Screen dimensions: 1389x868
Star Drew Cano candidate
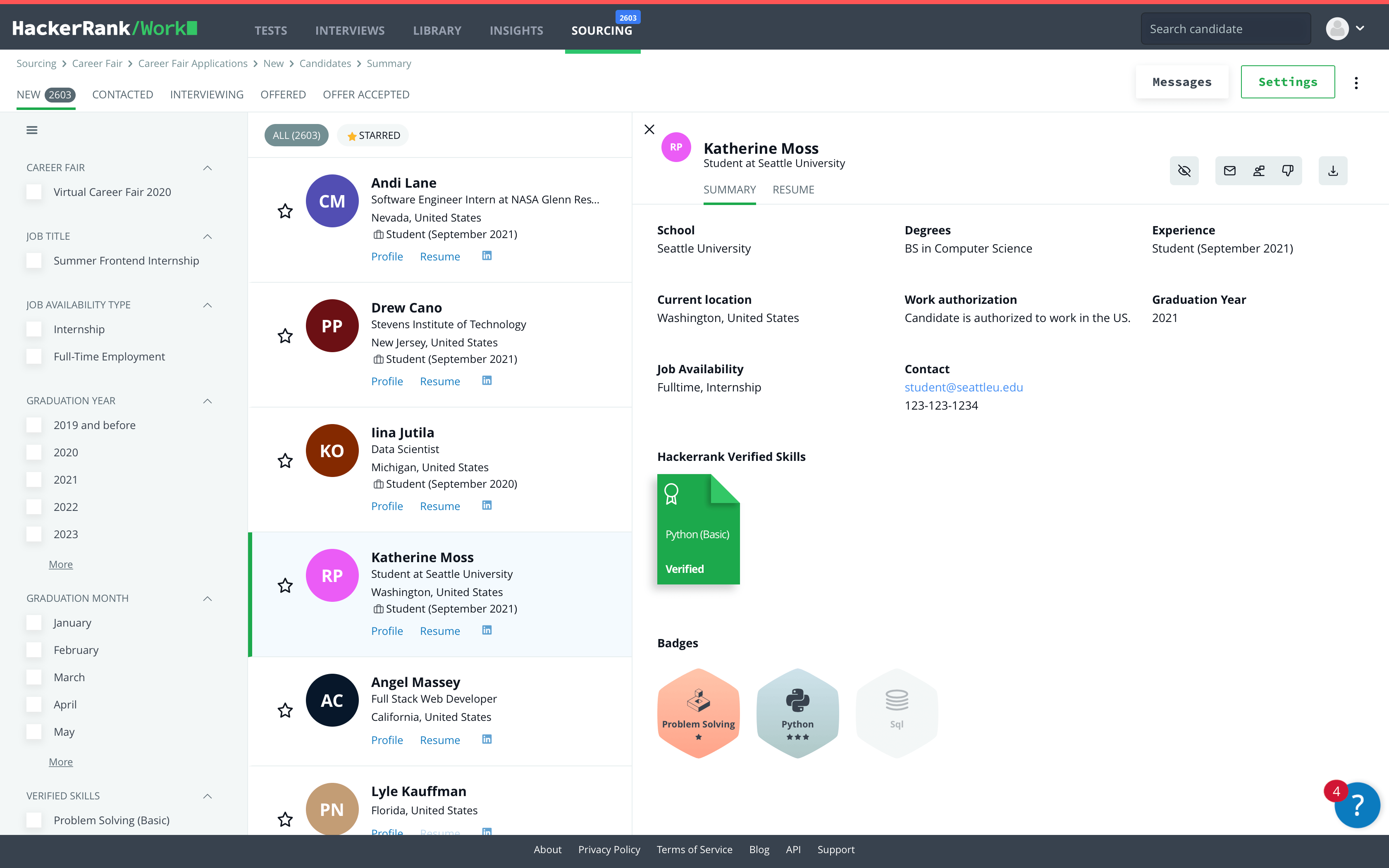coord(285,336)
